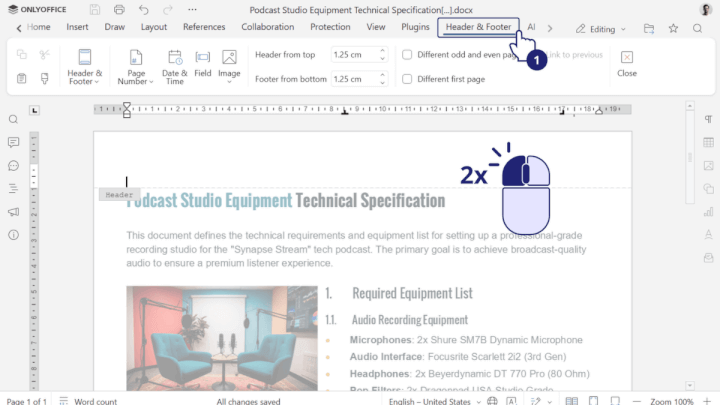Viewport: 720px width, 405px height.
Task: Open paragraph settings in right sidebar
Action: click(708, 119)
